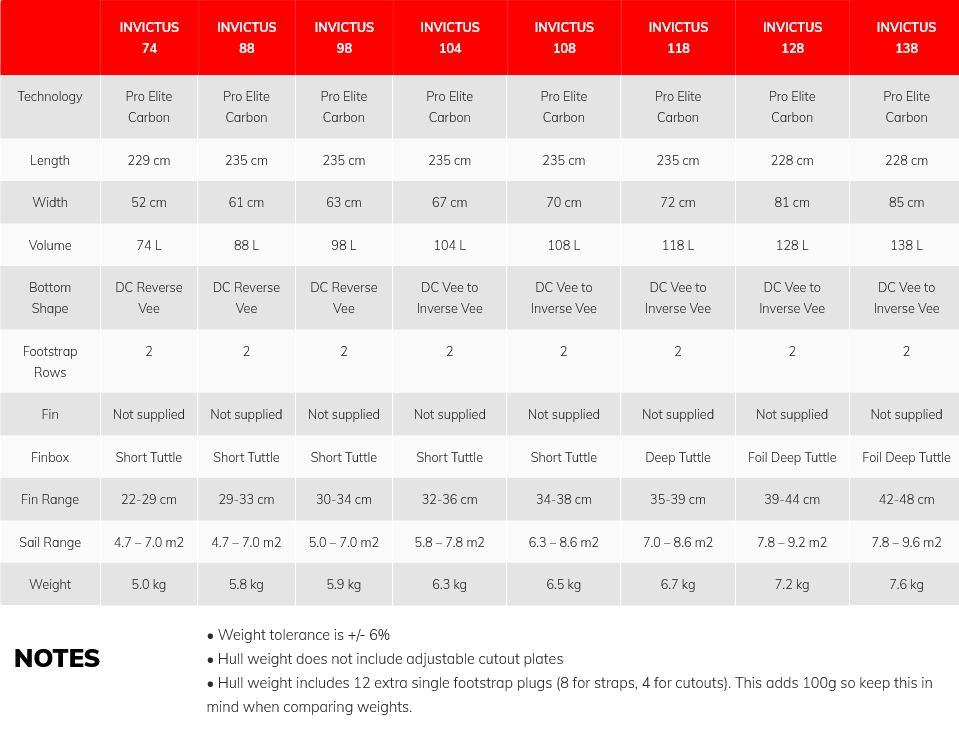
Task: Click the NOTES heading
Action: [x=57, y=658]
